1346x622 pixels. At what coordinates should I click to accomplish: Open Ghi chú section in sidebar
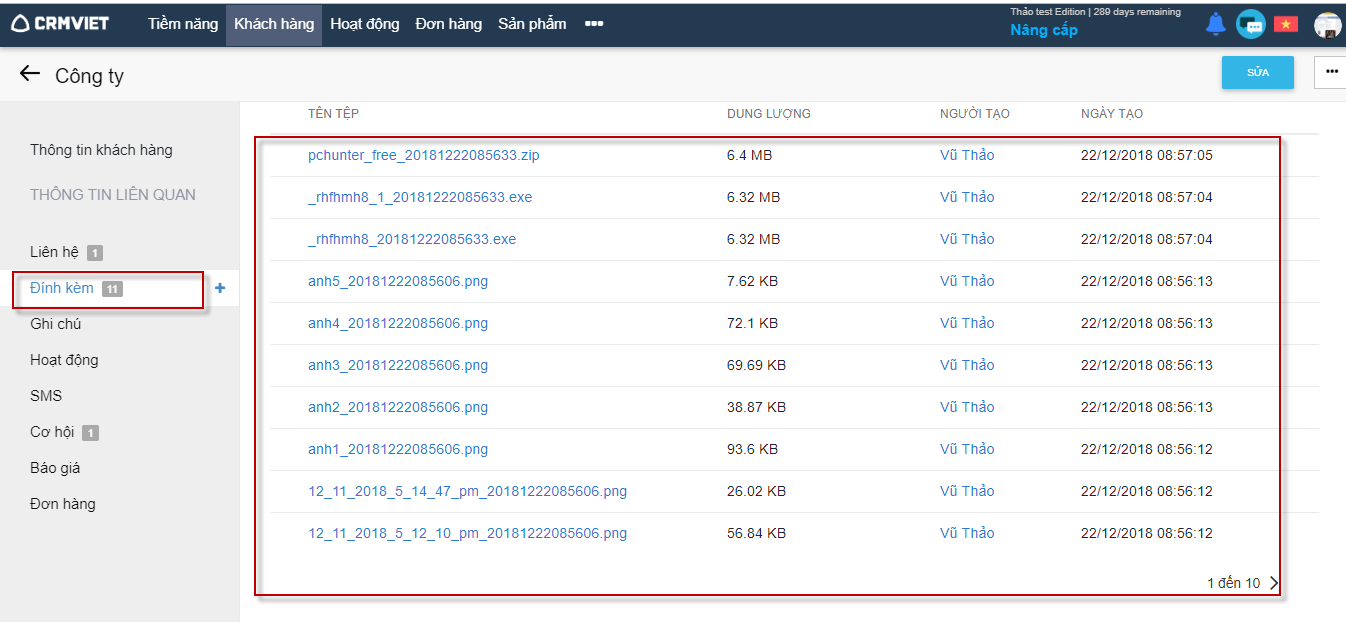click(x=56, y=324)
